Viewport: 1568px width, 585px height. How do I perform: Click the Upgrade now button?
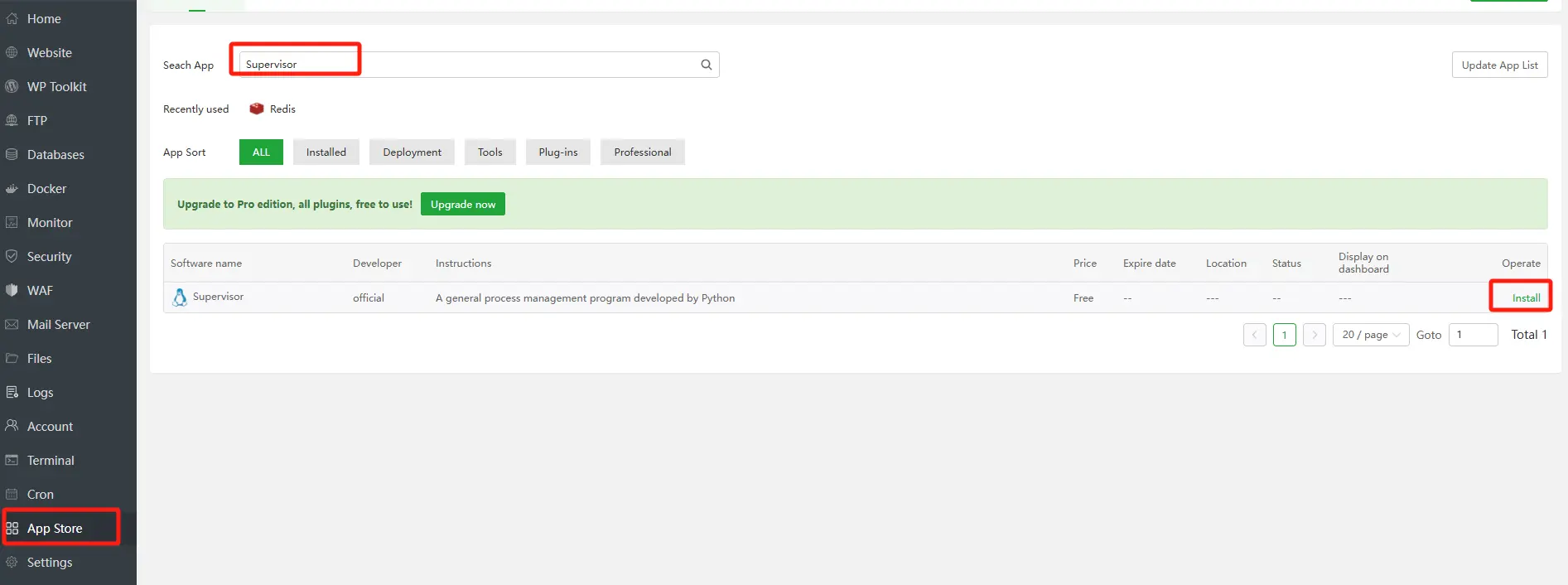click(463, 204)
